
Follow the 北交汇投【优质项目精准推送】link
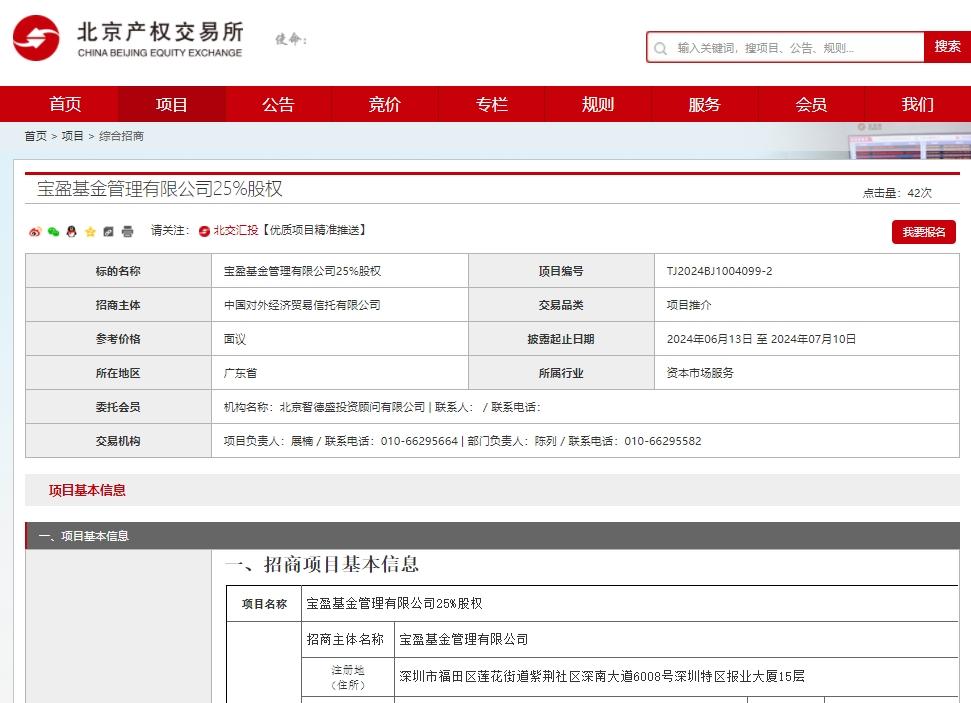(290, 231)
